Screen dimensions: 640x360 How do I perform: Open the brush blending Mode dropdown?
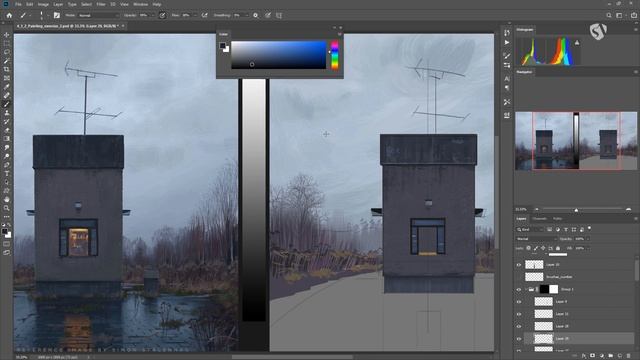tap(98, 15)
